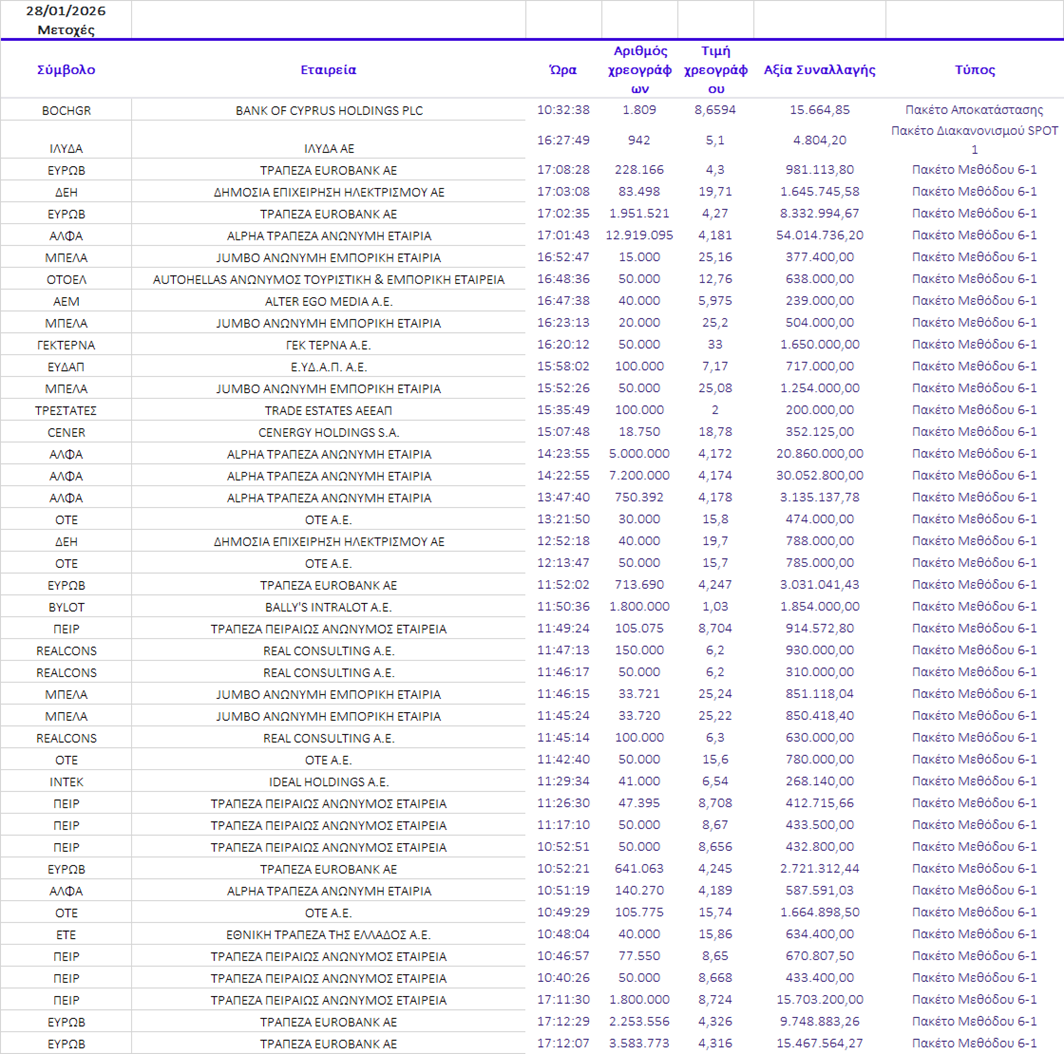Click the quantity cell 713.690
The image size is (1064, 1054).
[639, 584]
